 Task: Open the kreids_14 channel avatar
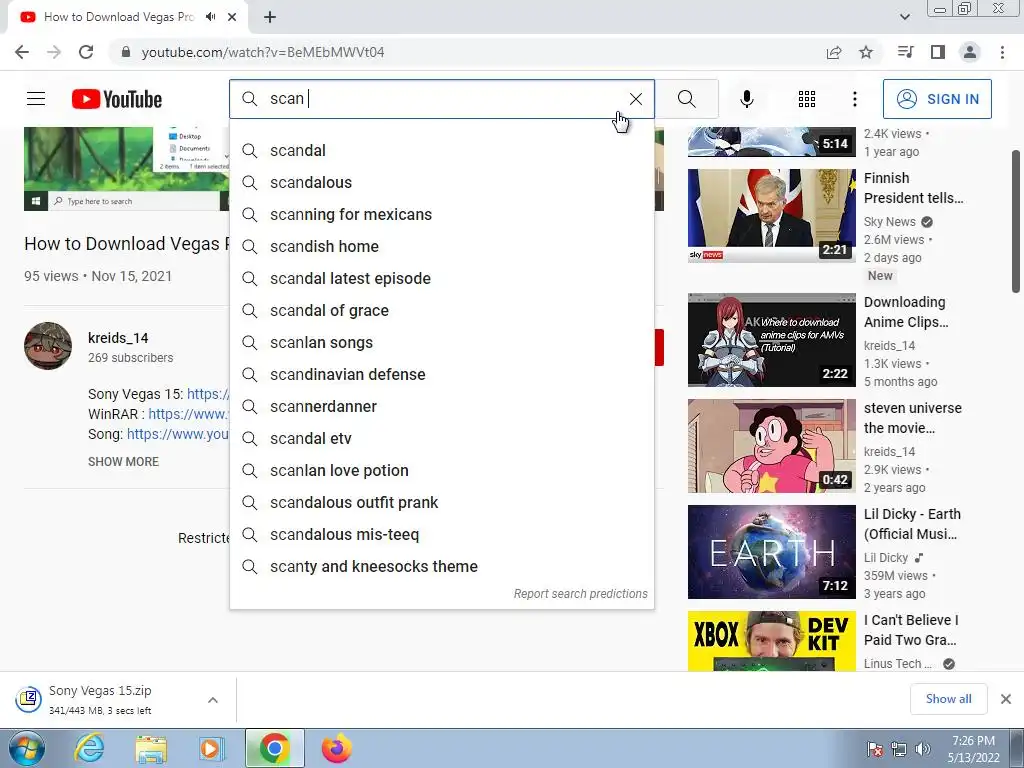coord(48,346)
